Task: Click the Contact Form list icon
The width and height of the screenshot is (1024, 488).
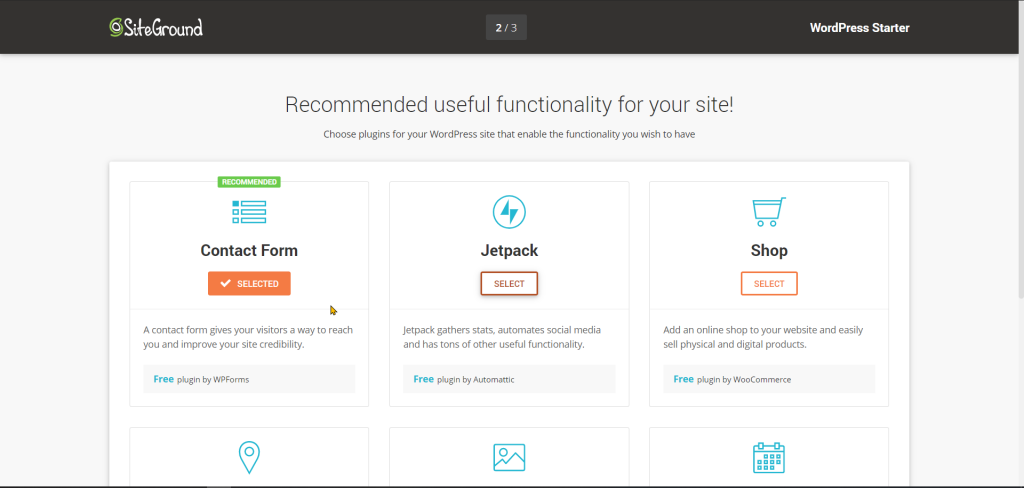Action: pos(249,212)
